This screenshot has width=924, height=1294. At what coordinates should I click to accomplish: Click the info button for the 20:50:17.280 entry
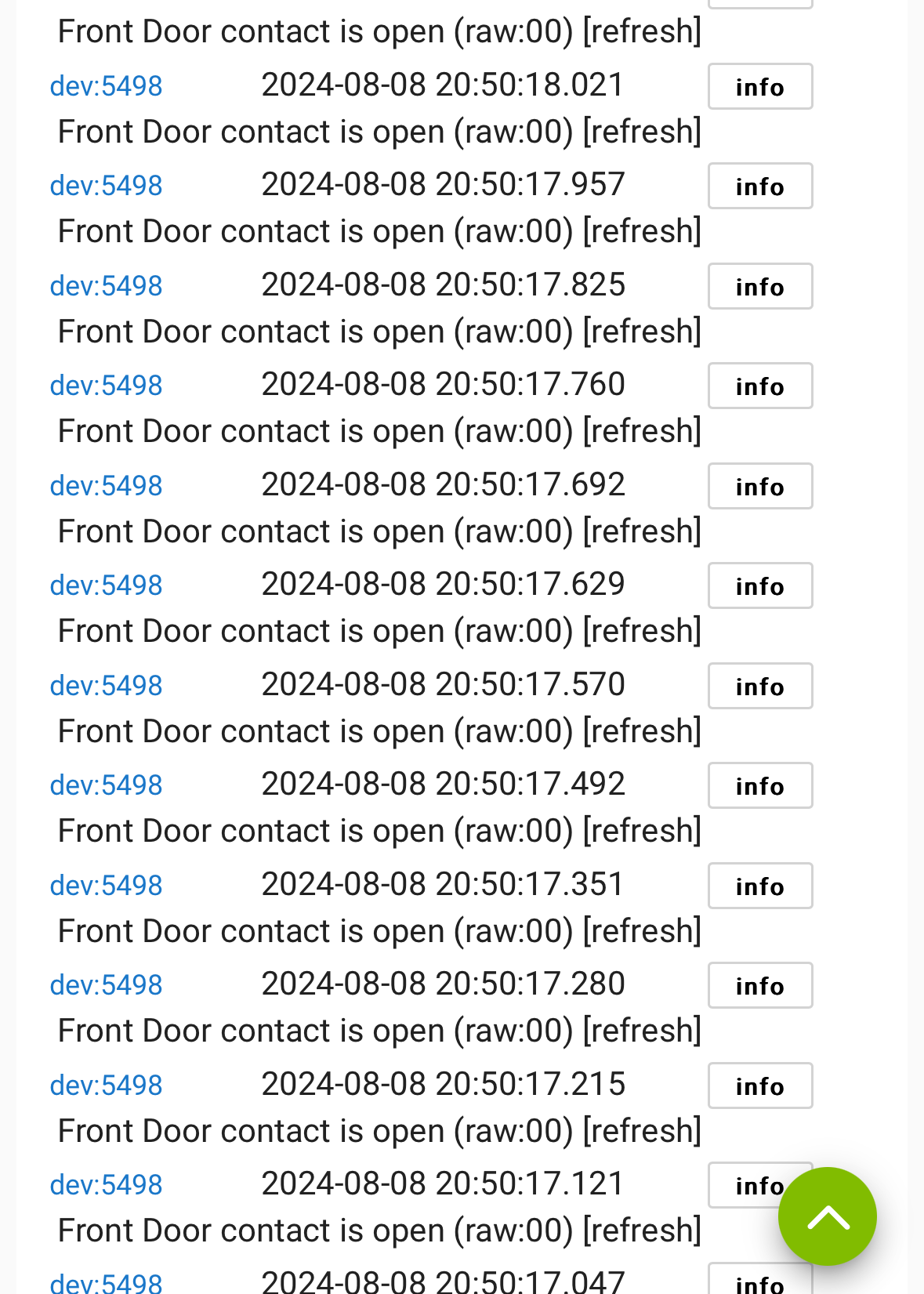[760, 985]
